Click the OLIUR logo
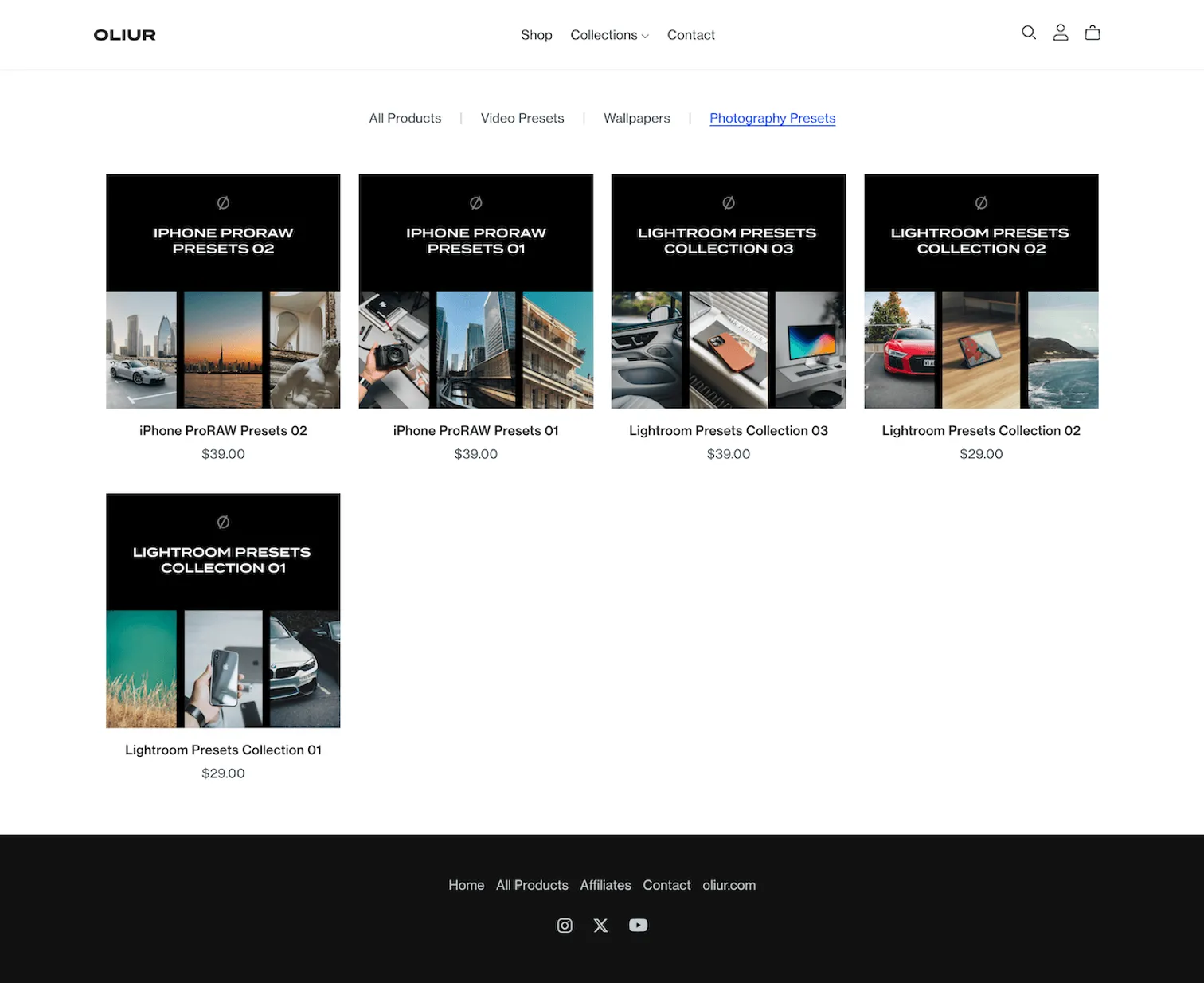Screen dimensions: 1204x983 (x=124, y=34)
